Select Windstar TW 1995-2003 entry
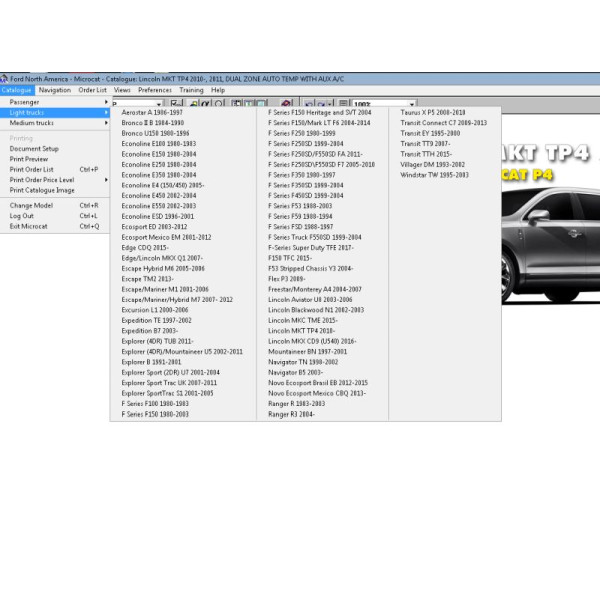Viewport: 600px width, 600px height. pyautogui.click(x=434, y=174)
